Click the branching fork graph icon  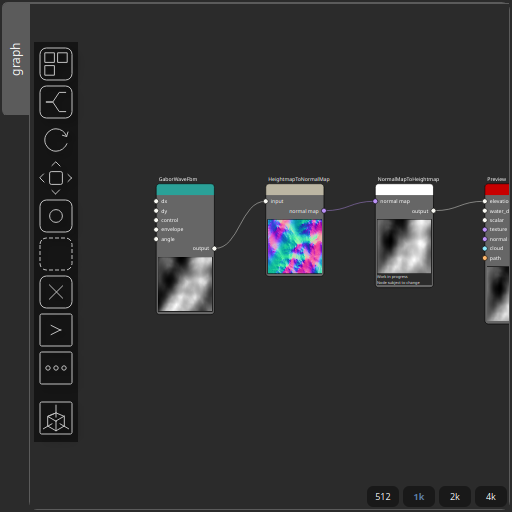(x=56, y=102)
